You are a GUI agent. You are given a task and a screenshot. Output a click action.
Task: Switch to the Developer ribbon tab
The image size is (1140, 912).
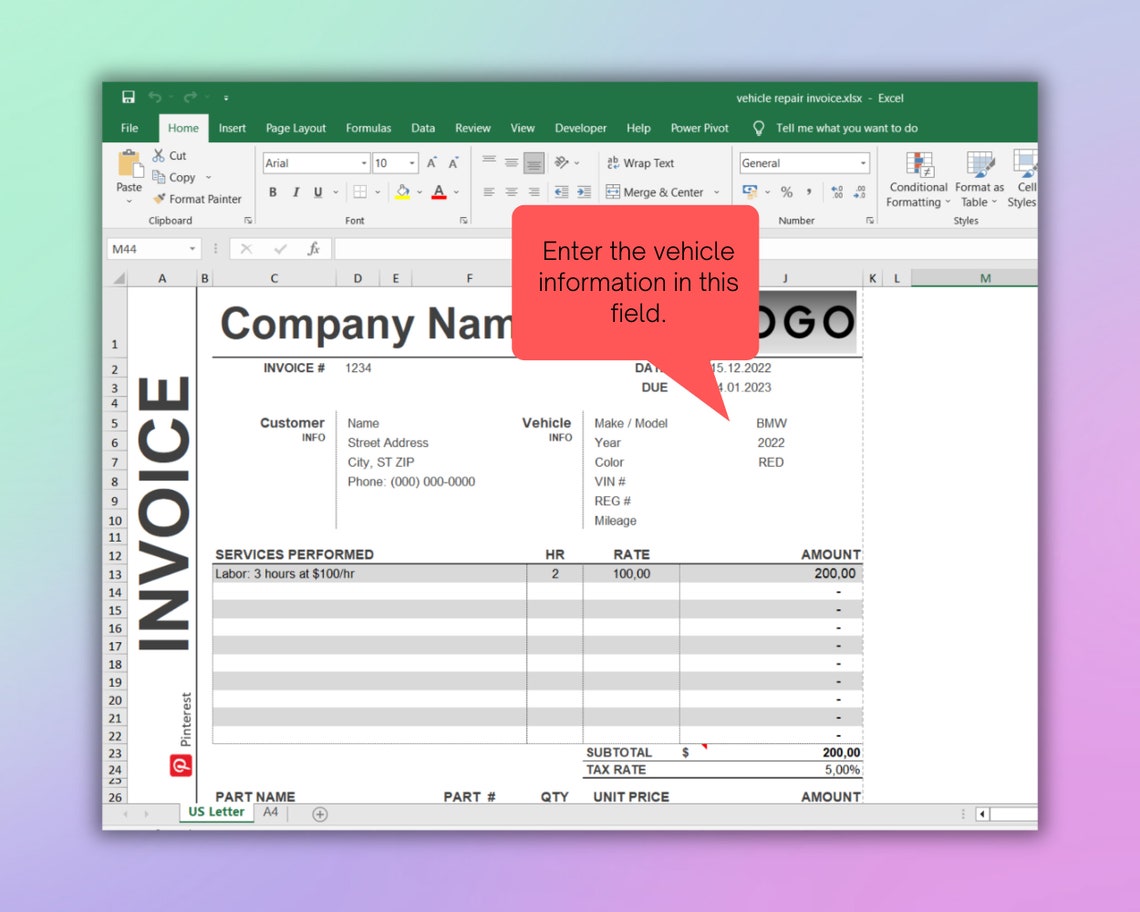click(580, 128)
